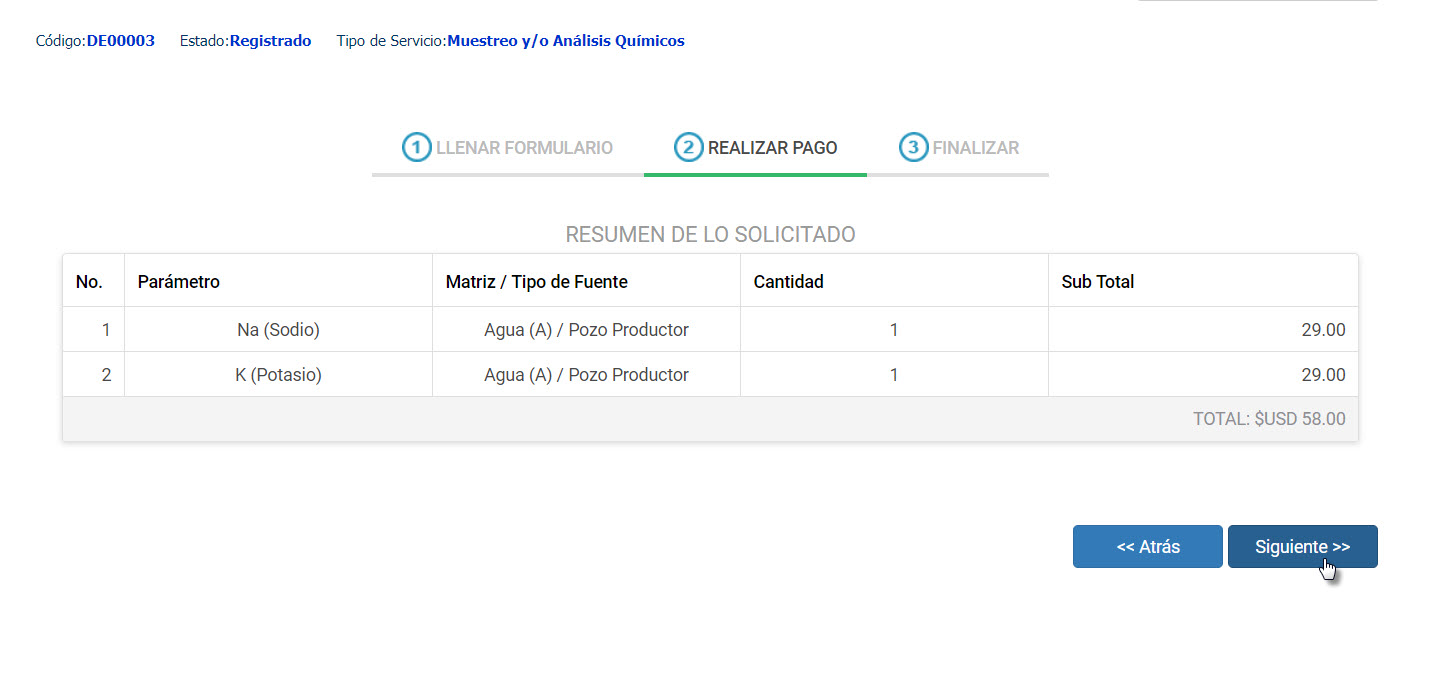Viewport: 1434px width, 675px height.
Task: Click the Matriz / Tipo de Fuente header
Action: point(586,282)
